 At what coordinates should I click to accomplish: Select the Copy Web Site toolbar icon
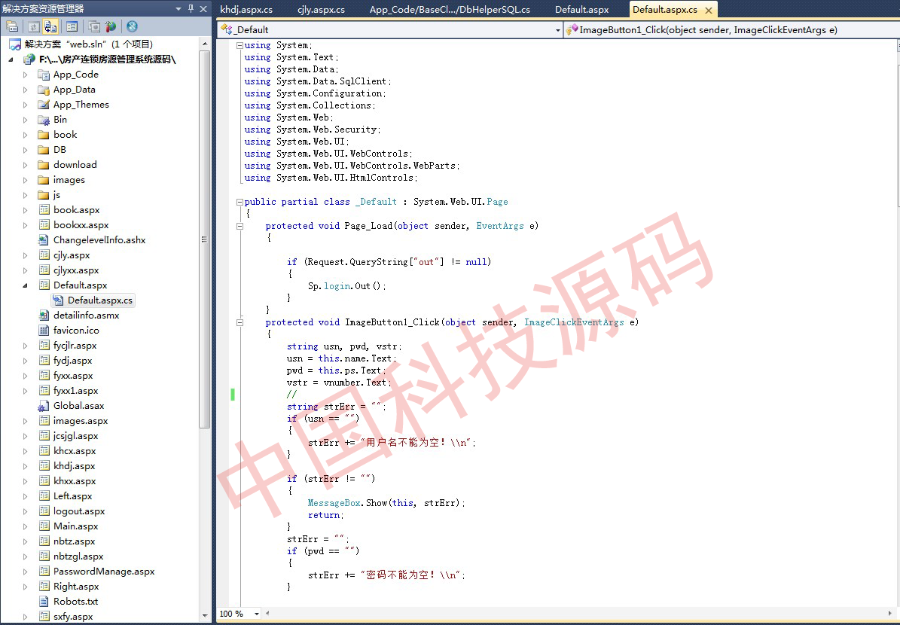click(93, 26)
